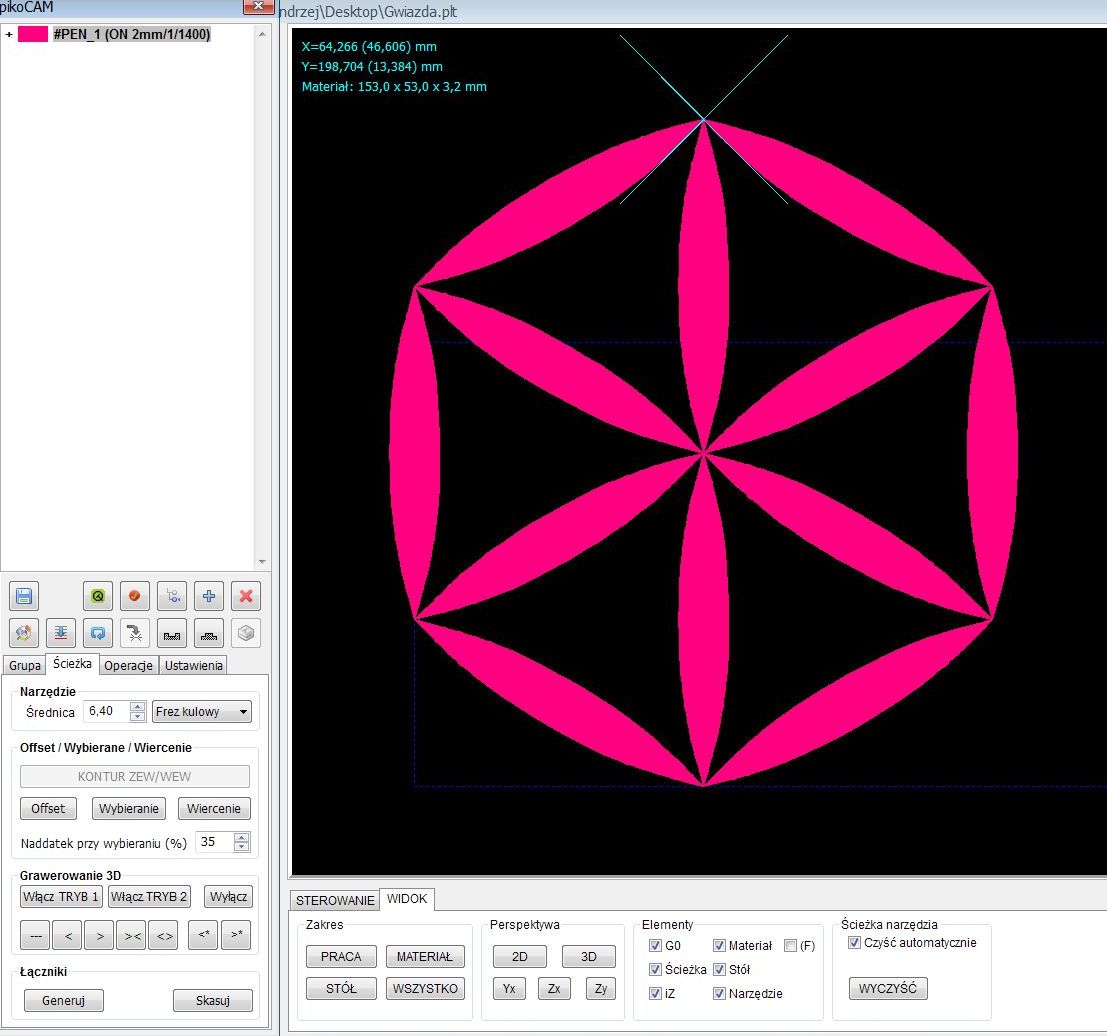Open the Frez kulowy tool type dropdown
This screenshot has width=1107, height=1036.
[202, 712]
